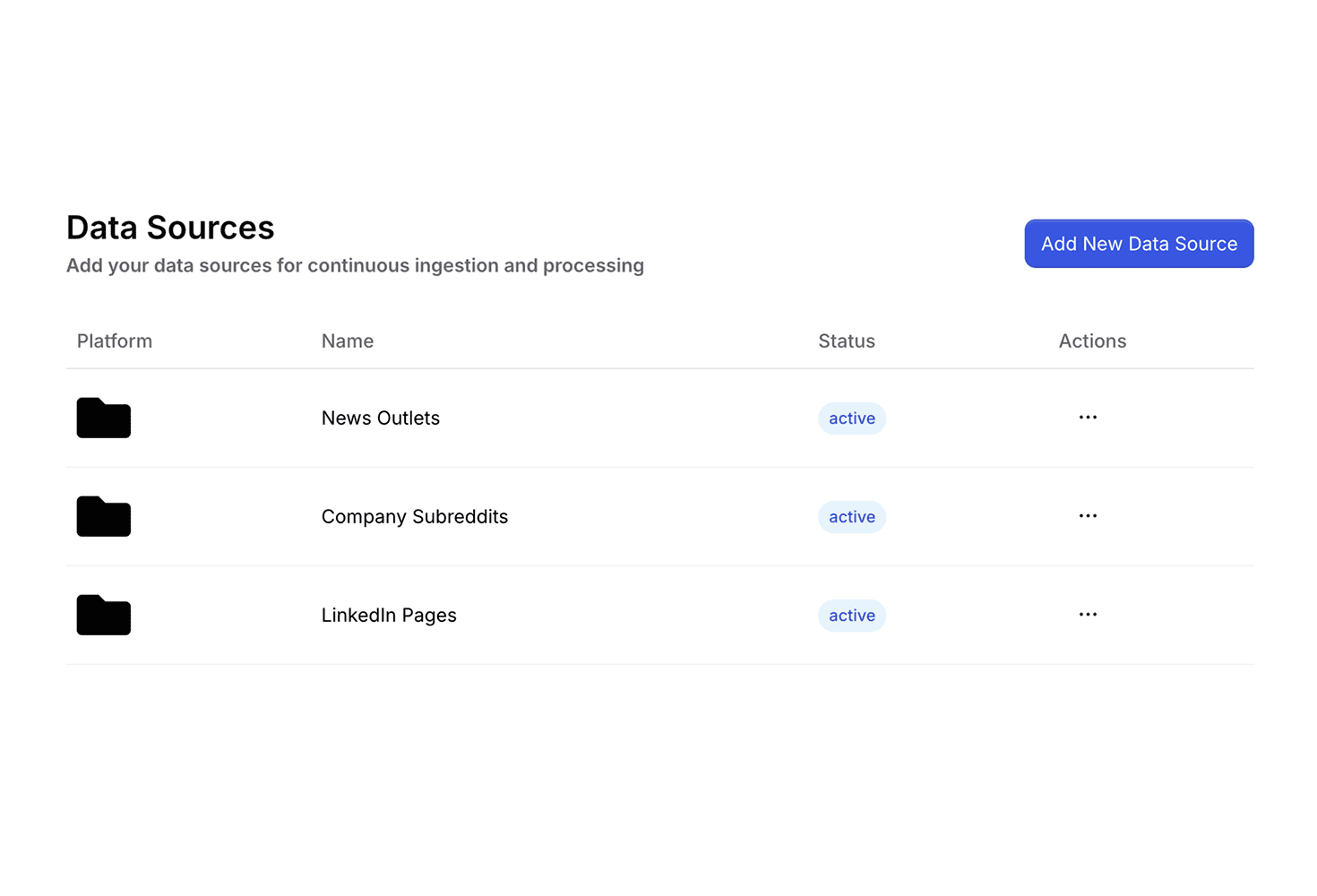The image size is (1317, 896).
Task: Expand the LinkedIn Pages more actions menu
Action: coord(1088,615)
